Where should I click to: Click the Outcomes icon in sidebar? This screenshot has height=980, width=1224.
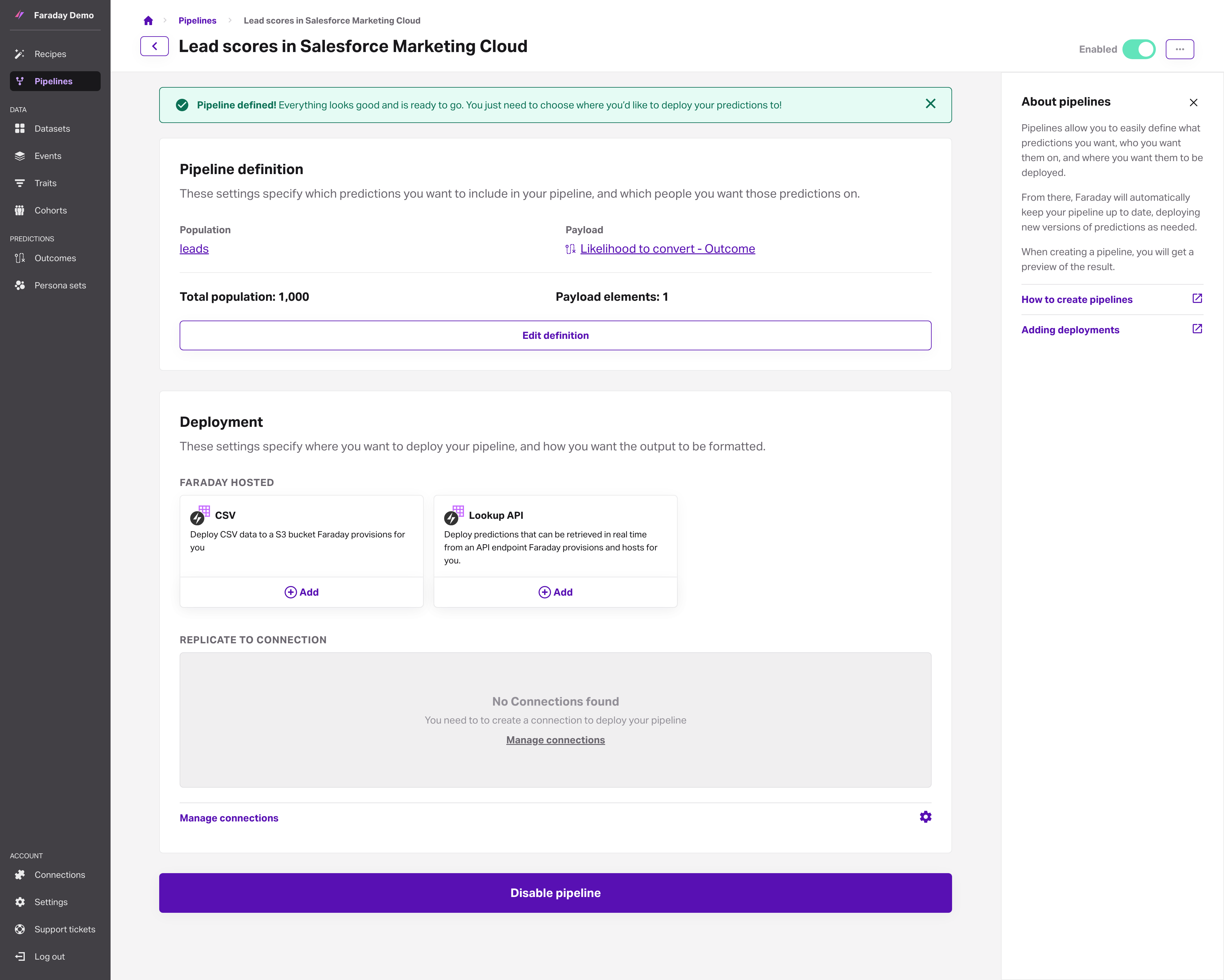pos(20,258)
